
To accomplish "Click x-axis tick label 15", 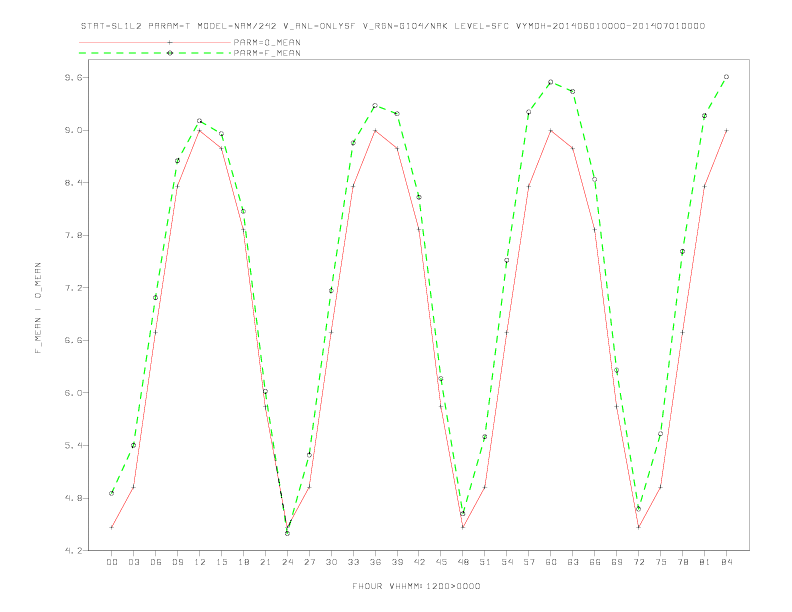I will click(221, 562).
